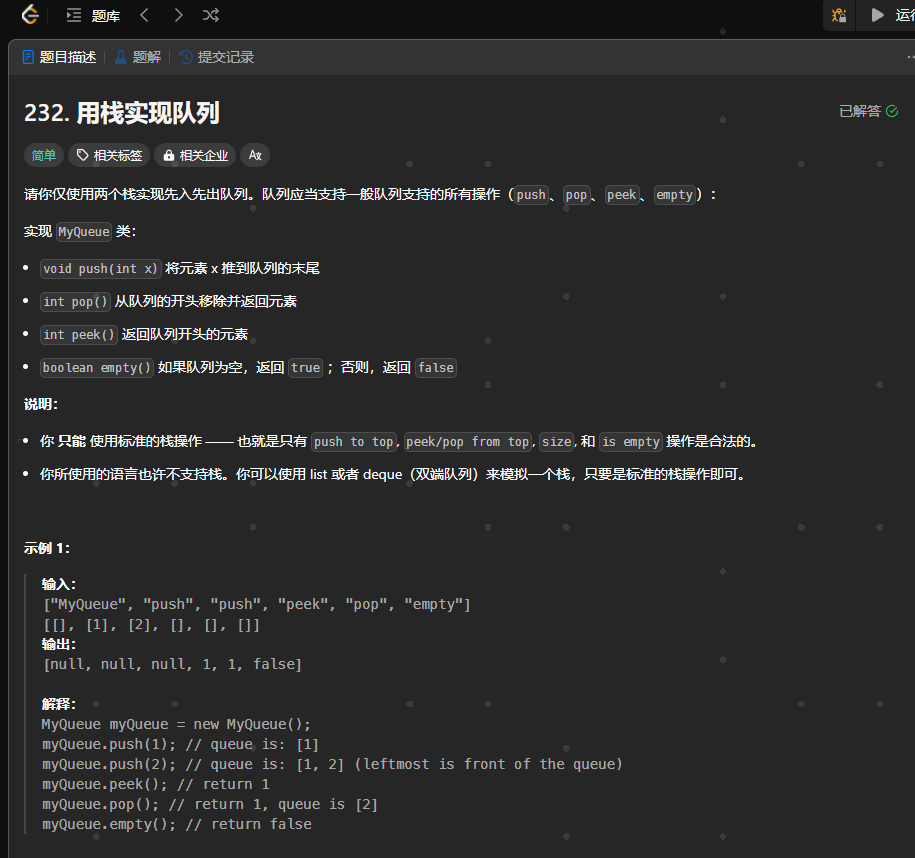Switch to the 提交记录 tab
Screen dimensions: 915x858
[x=216, y=57]
